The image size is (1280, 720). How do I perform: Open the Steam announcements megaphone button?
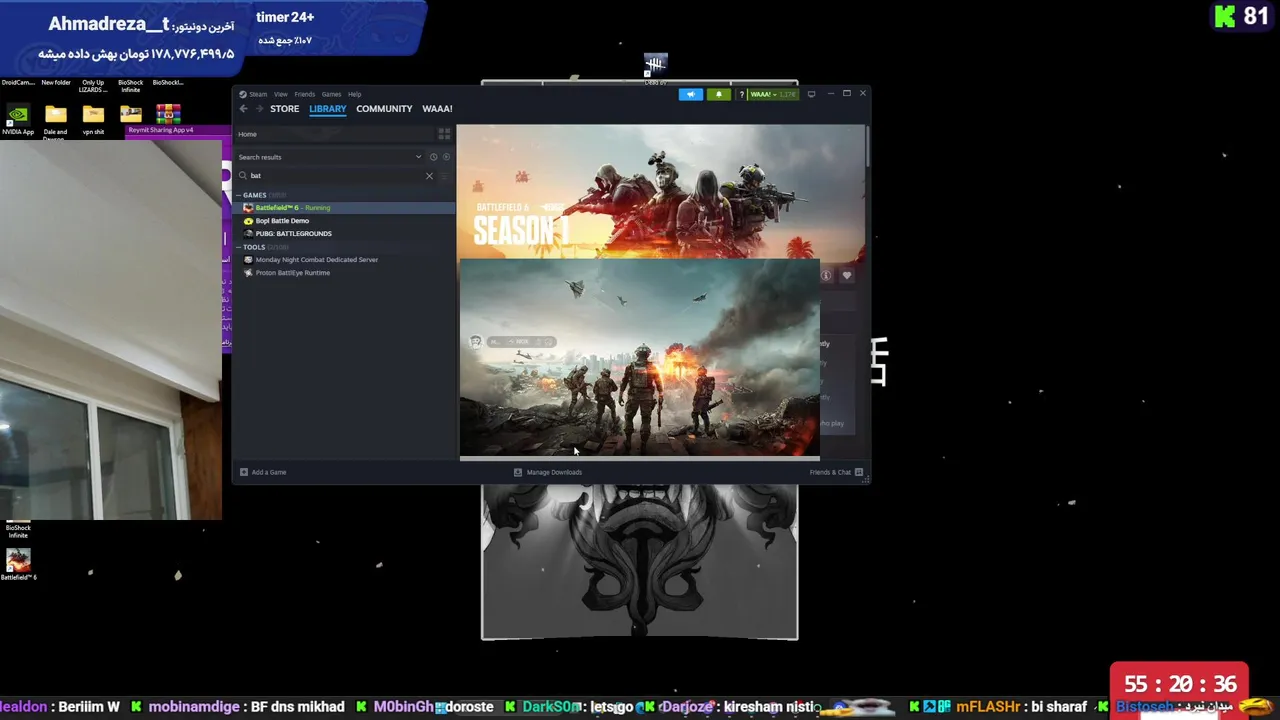(x=690, y=94)
